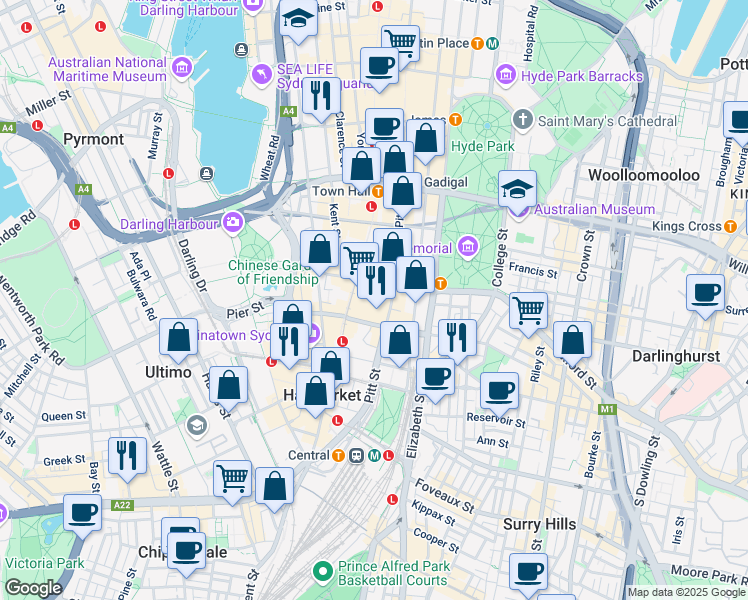This screenshot has height=600, width=748.
Task: Select the shopping cart marker near Riley St
Action: 528,311
